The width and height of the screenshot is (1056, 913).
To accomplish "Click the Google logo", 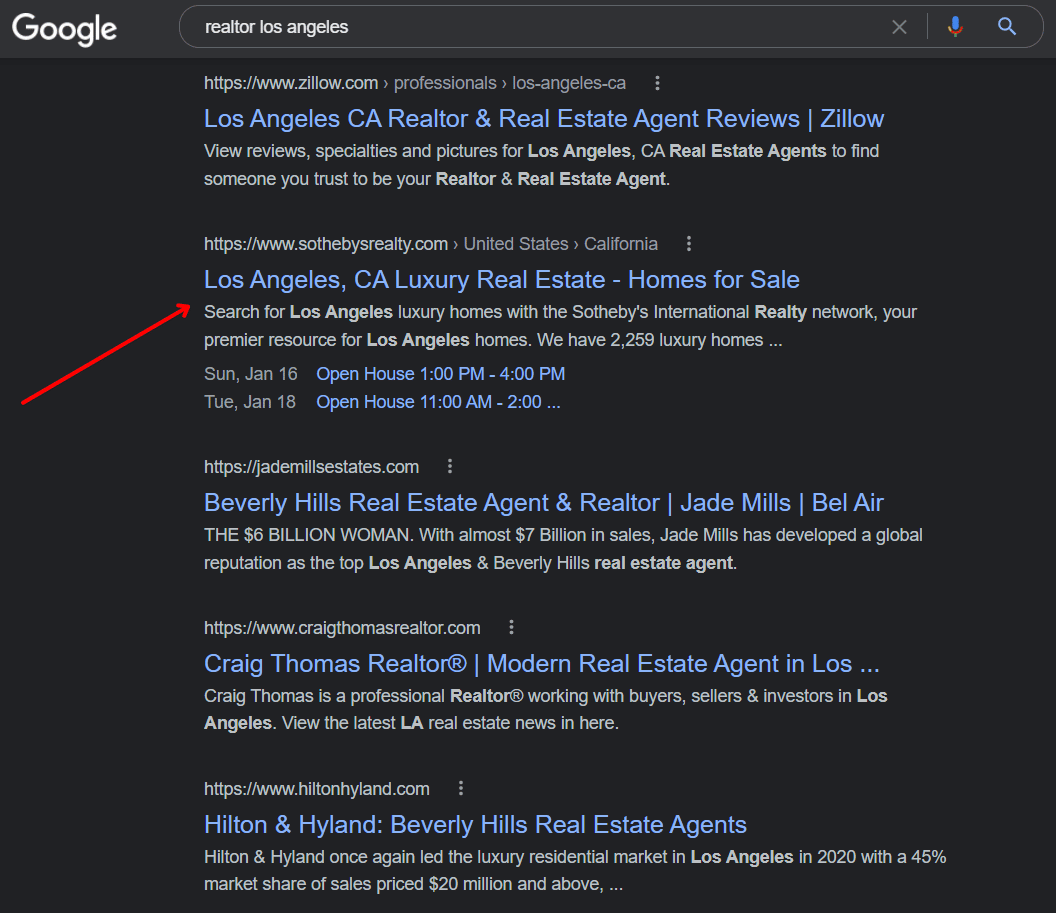I will click(x=65, y=28).
